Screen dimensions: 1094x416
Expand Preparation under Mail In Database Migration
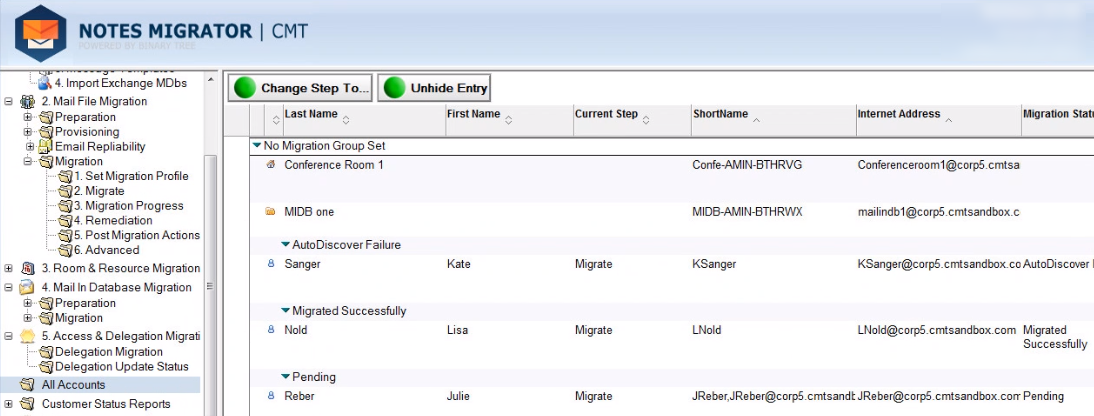pyautogui.click(x=28, y=303)
